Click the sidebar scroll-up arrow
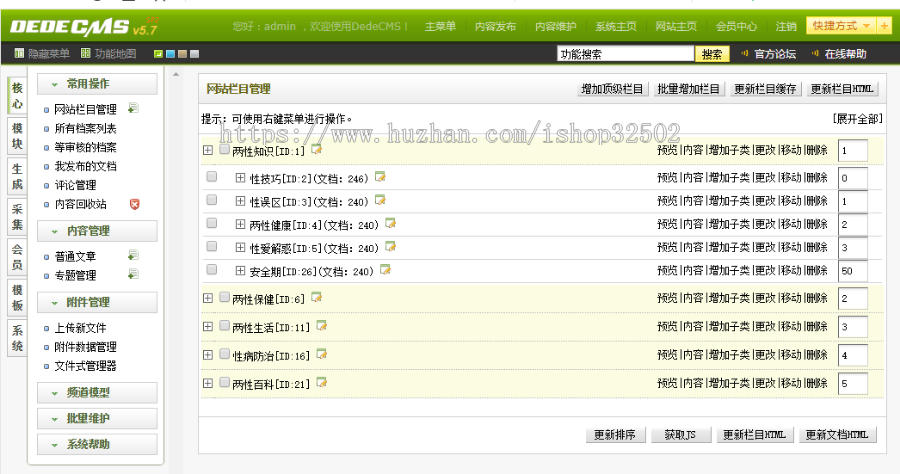Viewport: 900px width, 474px height. (x=176, y=75)
